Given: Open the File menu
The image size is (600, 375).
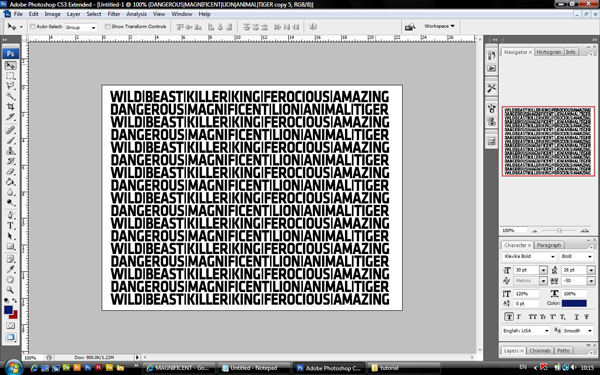Looking at the screenshot, I should [x=18, y=14].
